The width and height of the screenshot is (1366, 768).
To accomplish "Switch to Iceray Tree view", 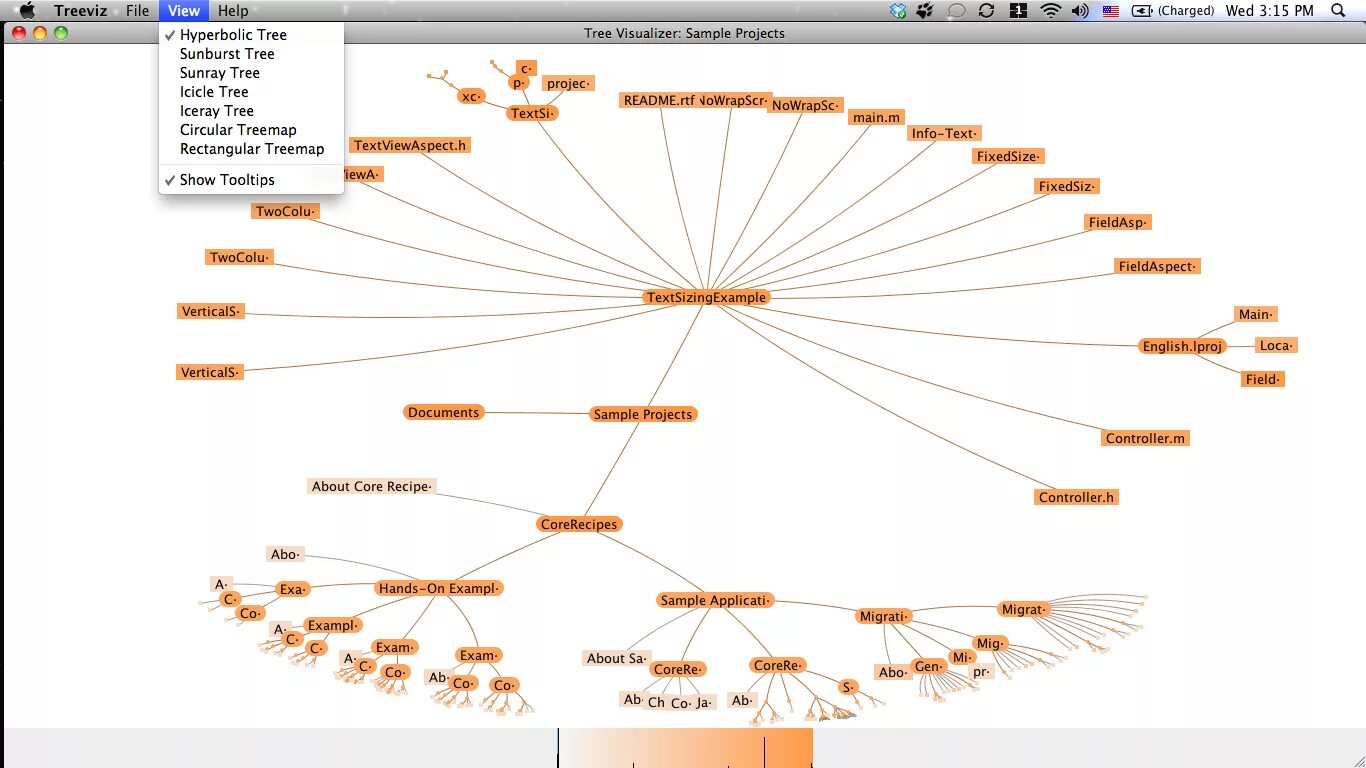I will [x=251, y=111].
